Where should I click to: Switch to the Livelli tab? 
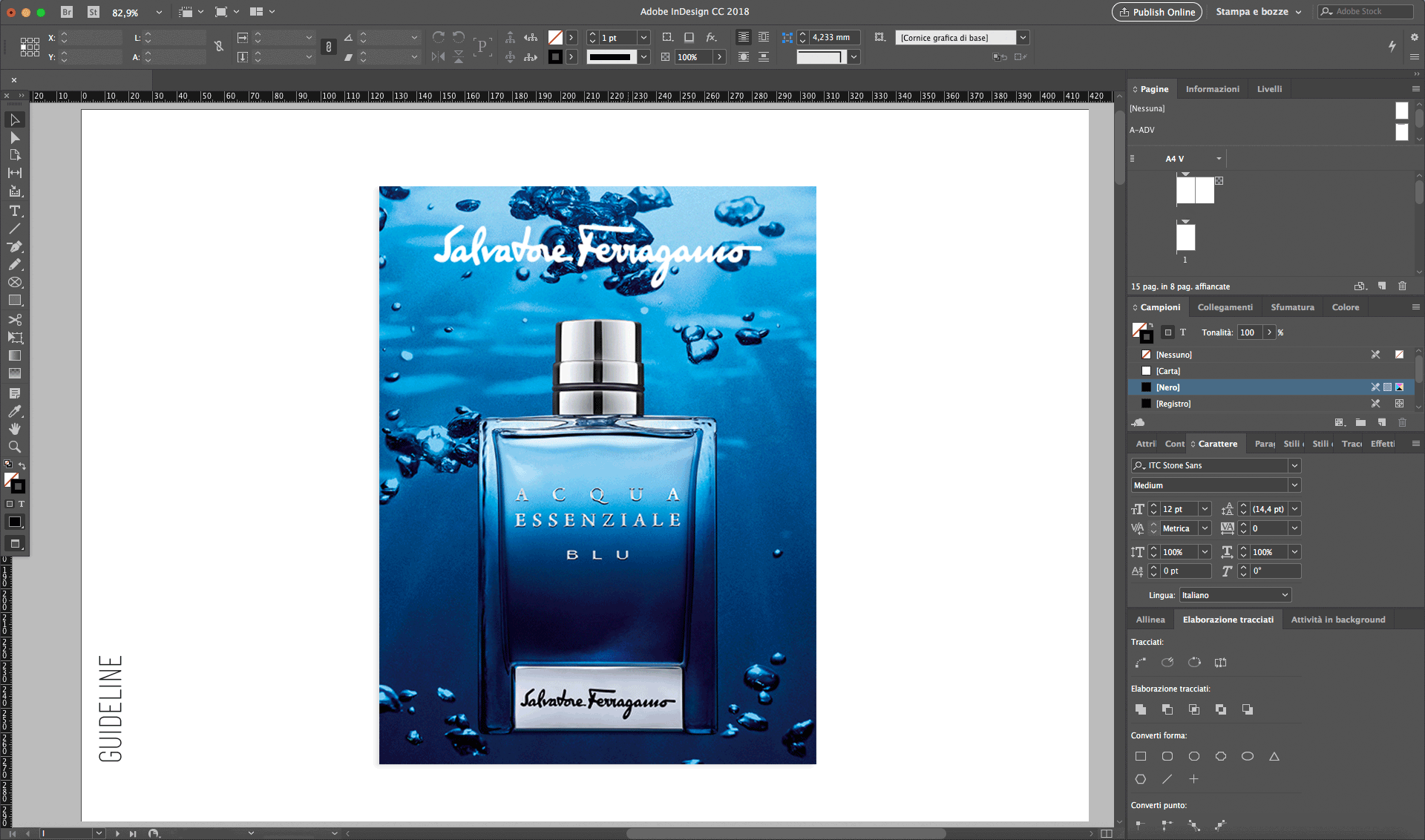click(1269, 89)
